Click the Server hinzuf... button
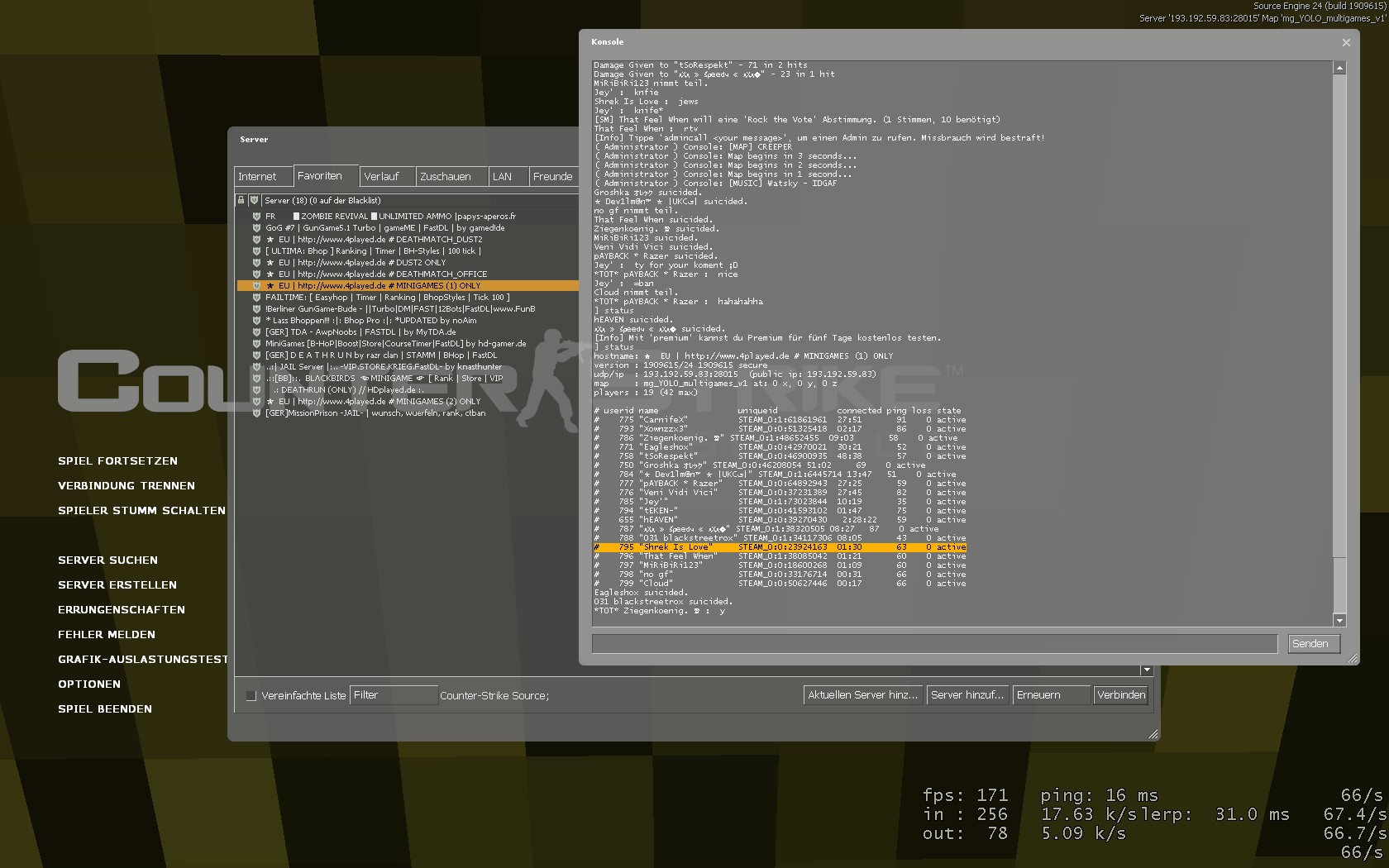This screenshot has width=1389, height=868. tap(967, 695)
